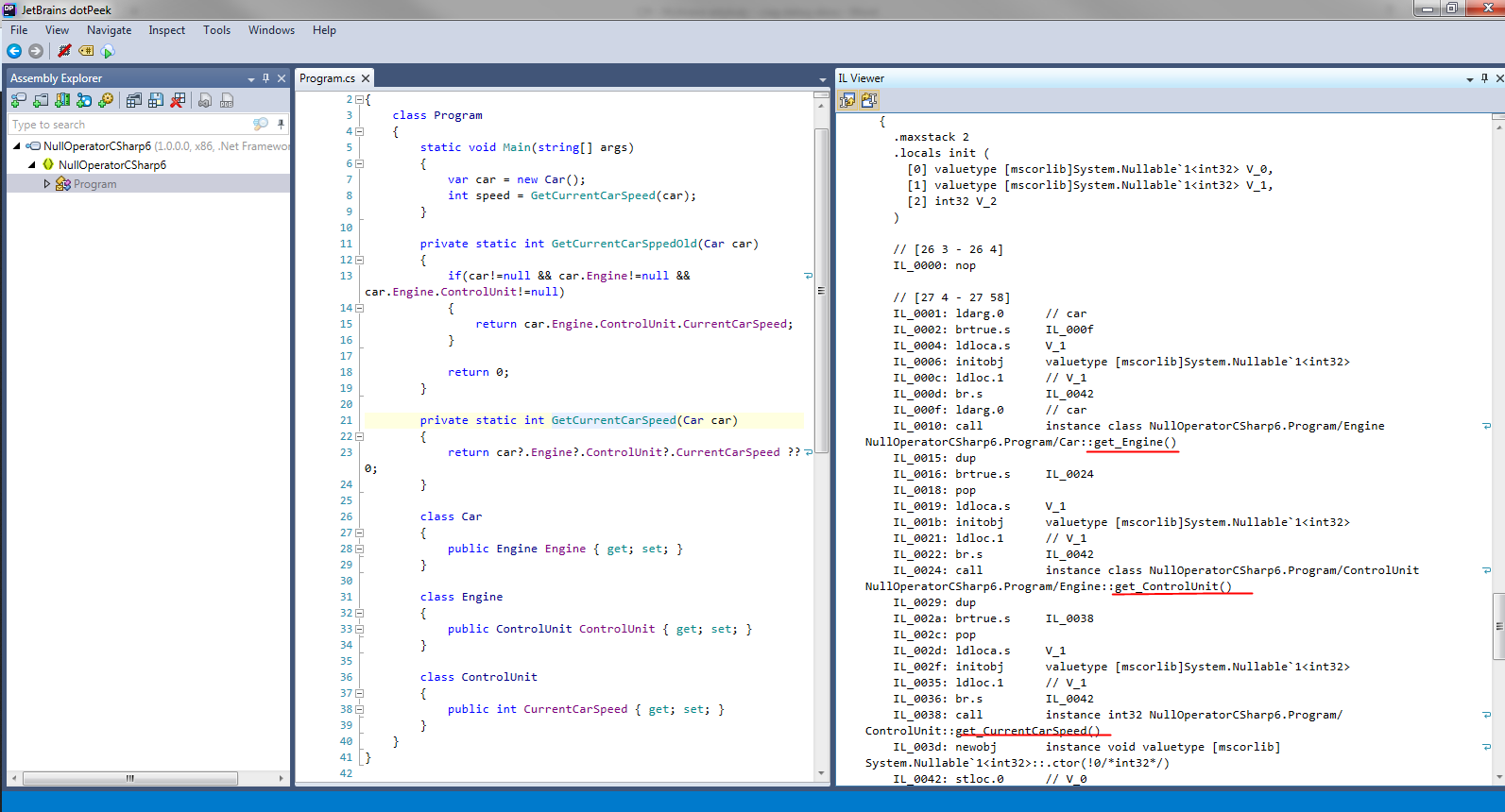This screenshot has height=812, width=1505.
Task: Click Assembly Explorer scroll right arrow
Action: pyautogui.click(x=282, y=779)
